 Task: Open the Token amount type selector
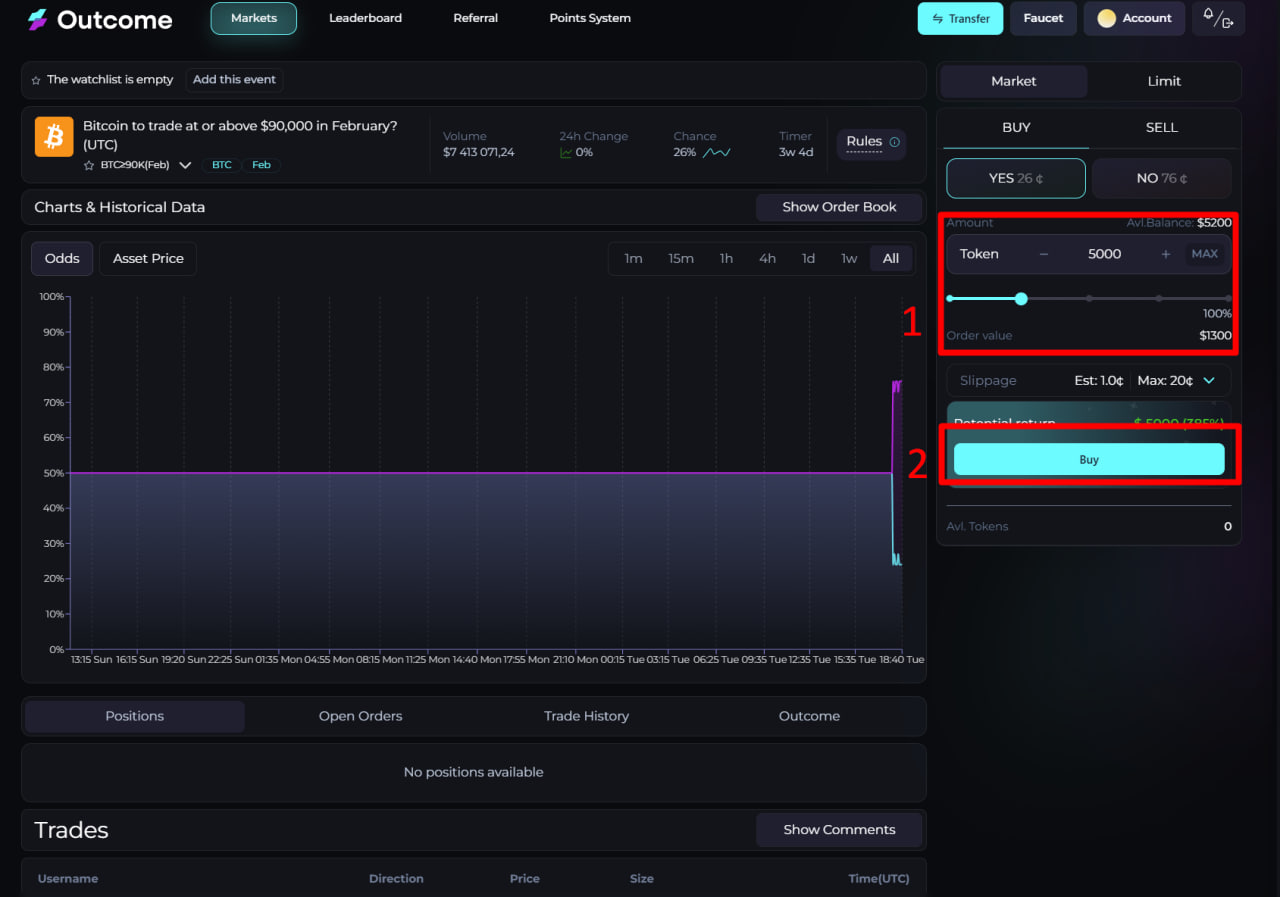(x=979, y=254)
